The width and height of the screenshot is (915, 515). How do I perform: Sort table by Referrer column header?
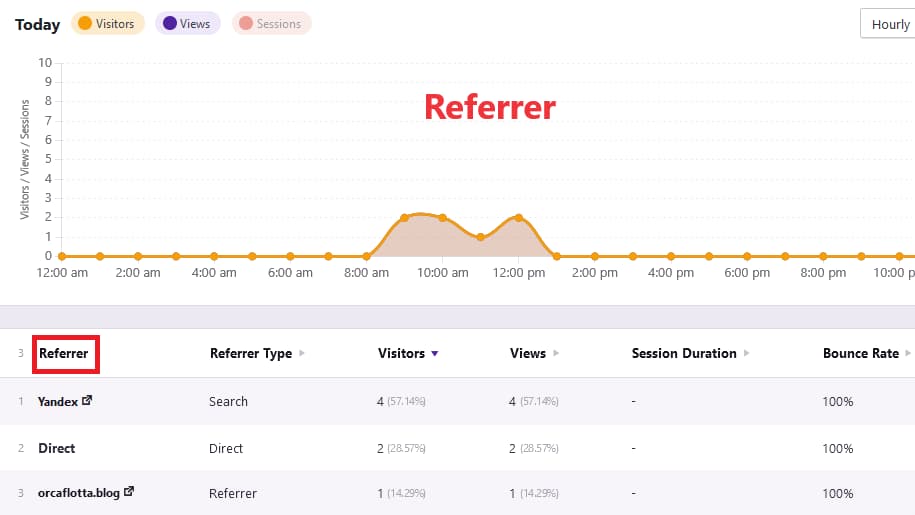63,354
